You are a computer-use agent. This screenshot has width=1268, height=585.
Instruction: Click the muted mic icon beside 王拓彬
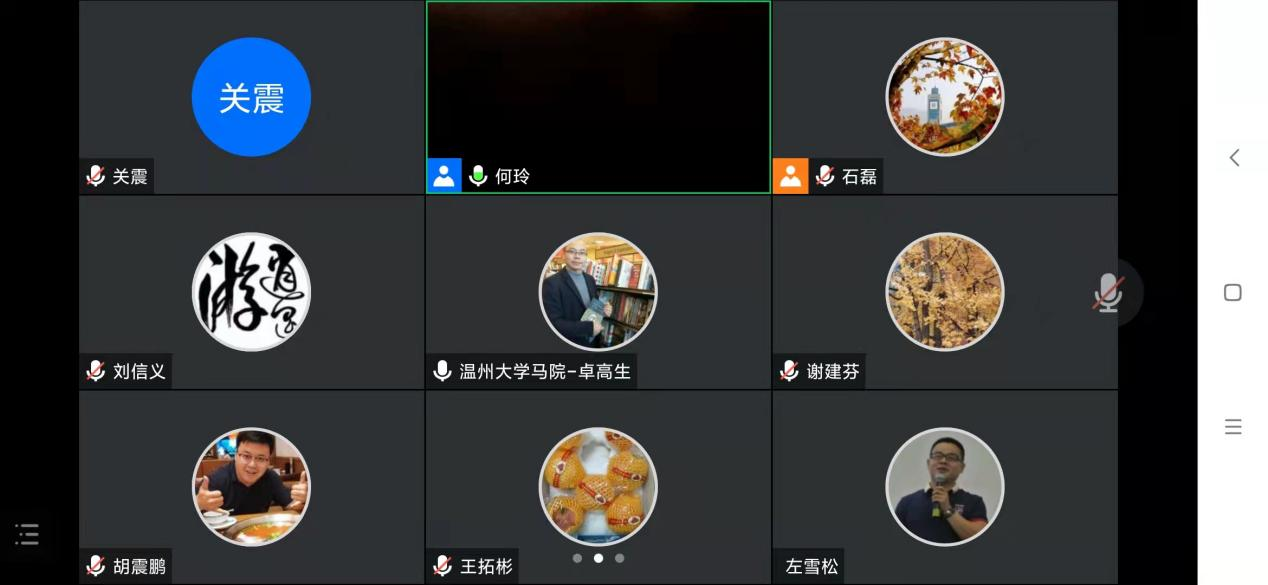point(442,566)
